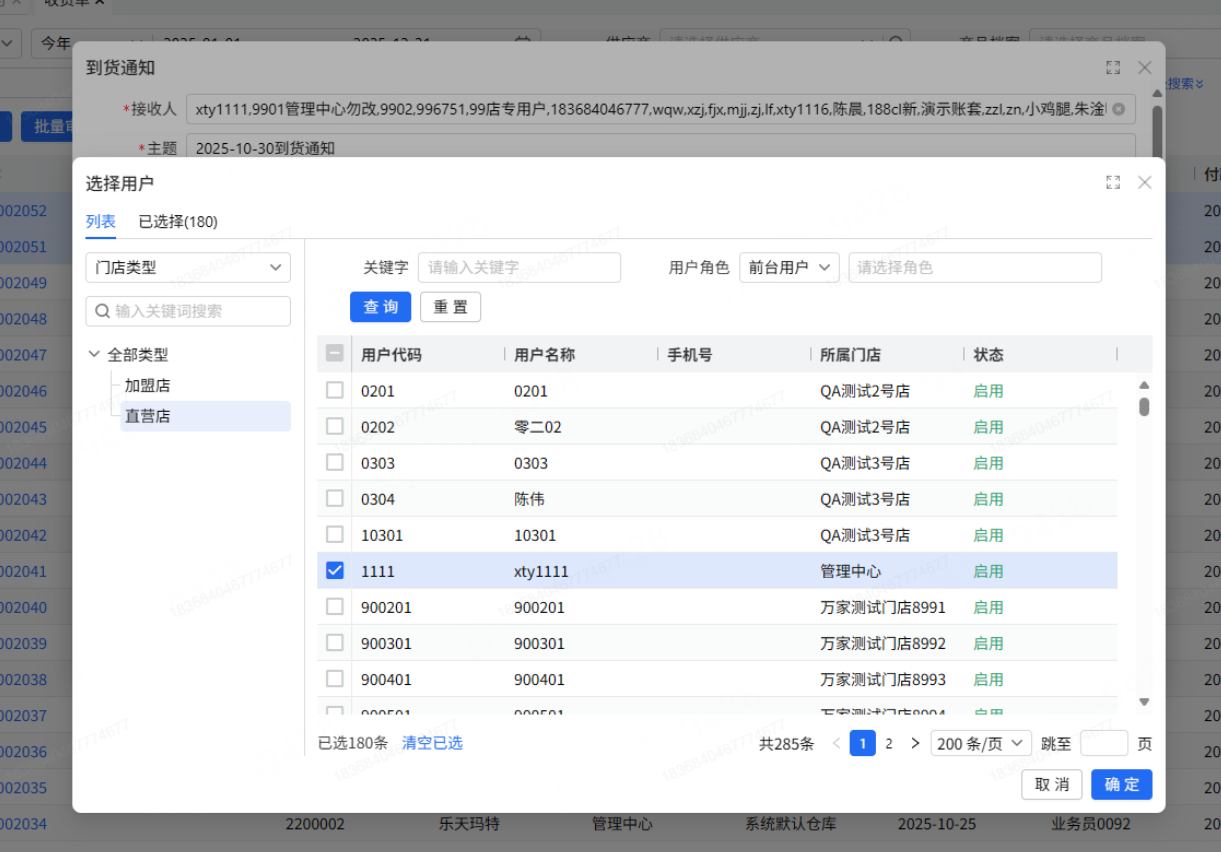Uncheck the checkbox for user 1111

335,570
